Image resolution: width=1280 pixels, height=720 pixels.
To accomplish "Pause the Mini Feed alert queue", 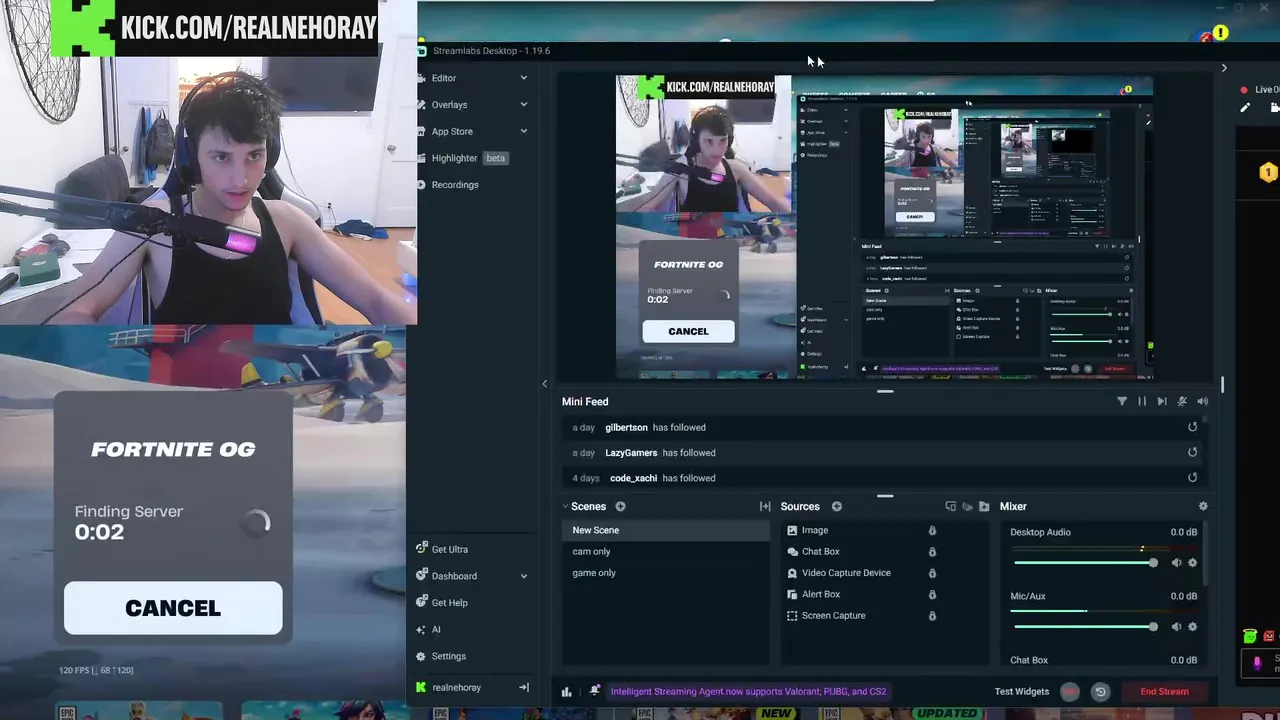I will click(1142, 402).
